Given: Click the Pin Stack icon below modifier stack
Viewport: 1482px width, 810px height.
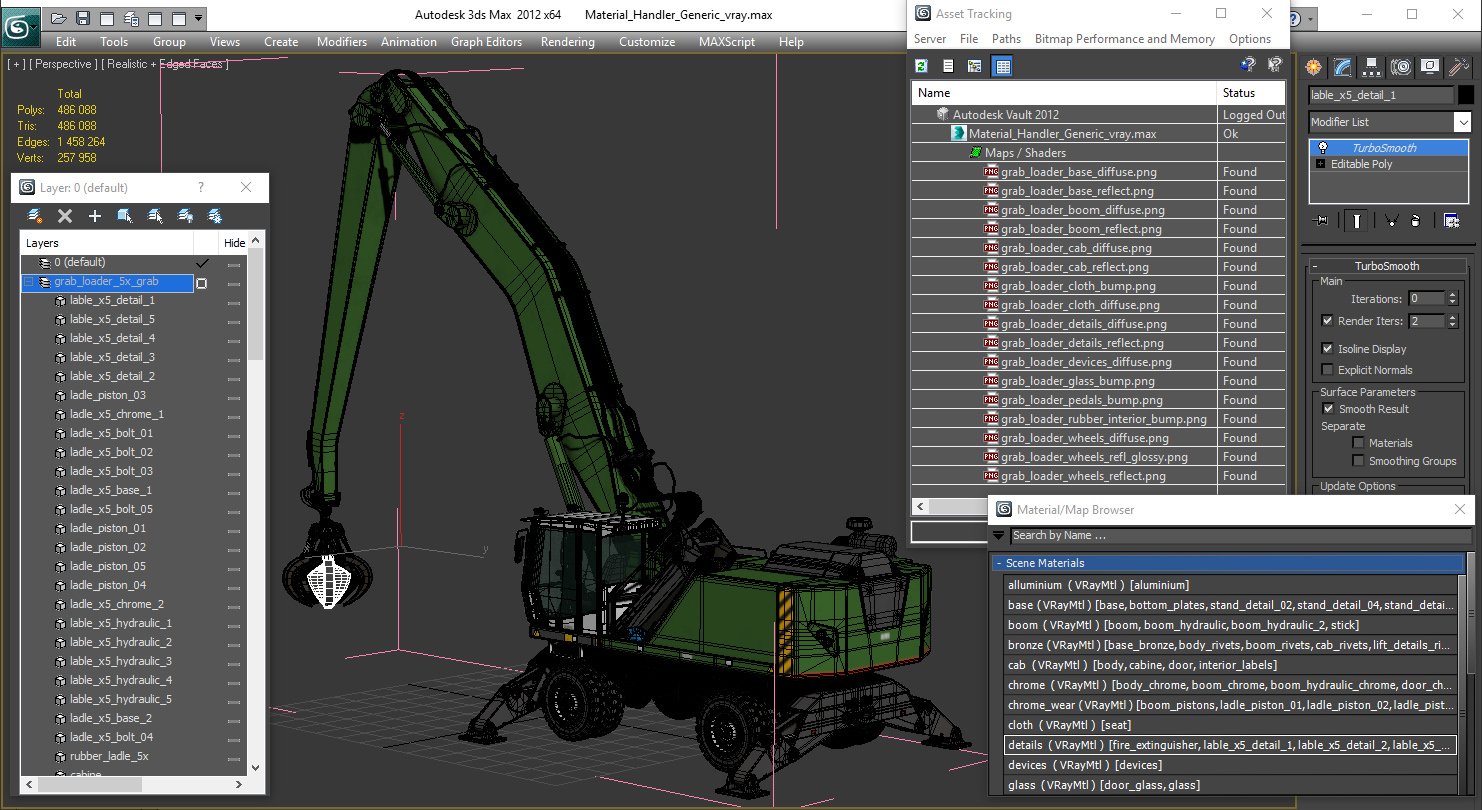Looking at the screenshot, I should click(x=1322, y=221).
